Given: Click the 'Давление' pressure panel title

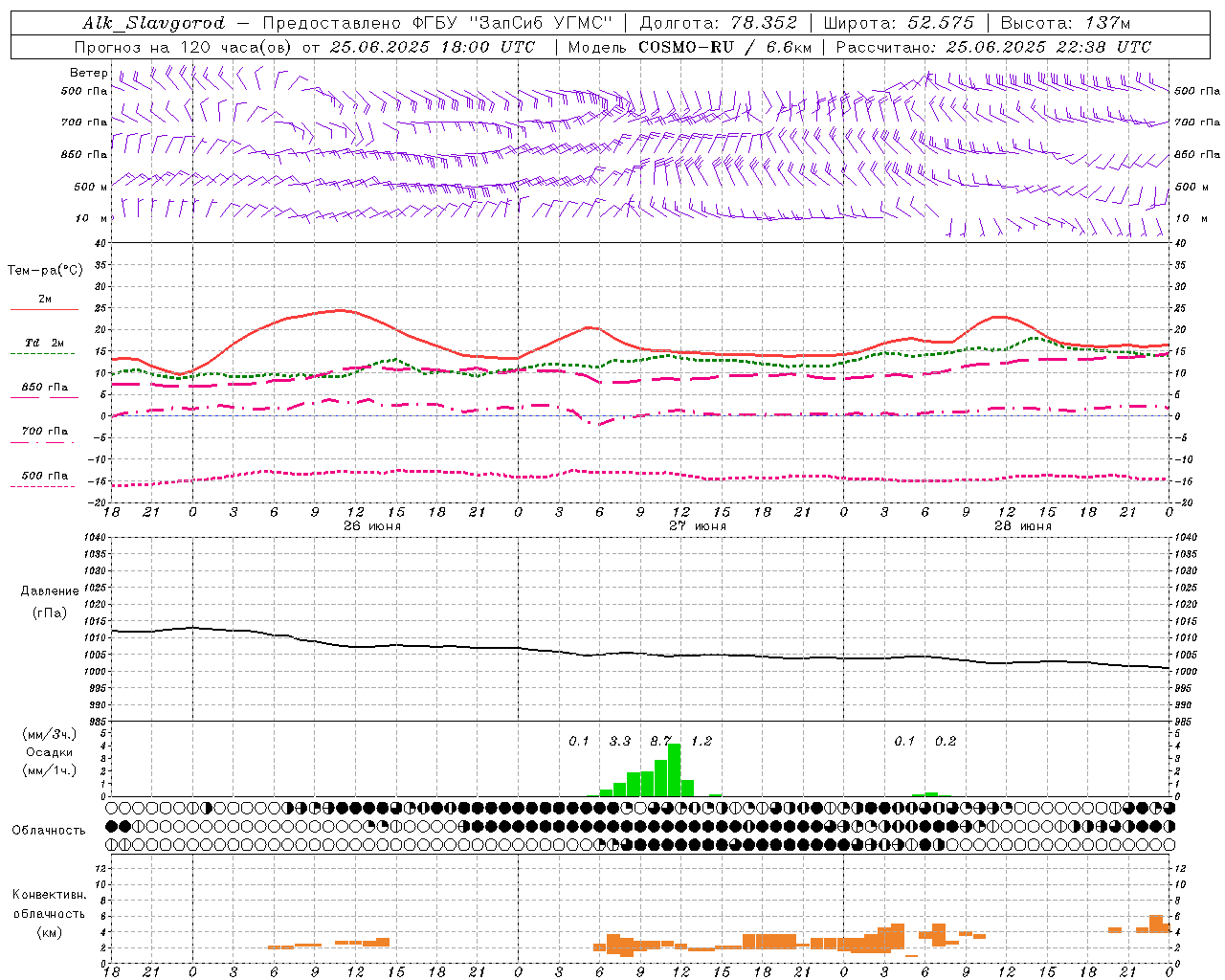Looking at the screenshot, I should tap(50, 590).
